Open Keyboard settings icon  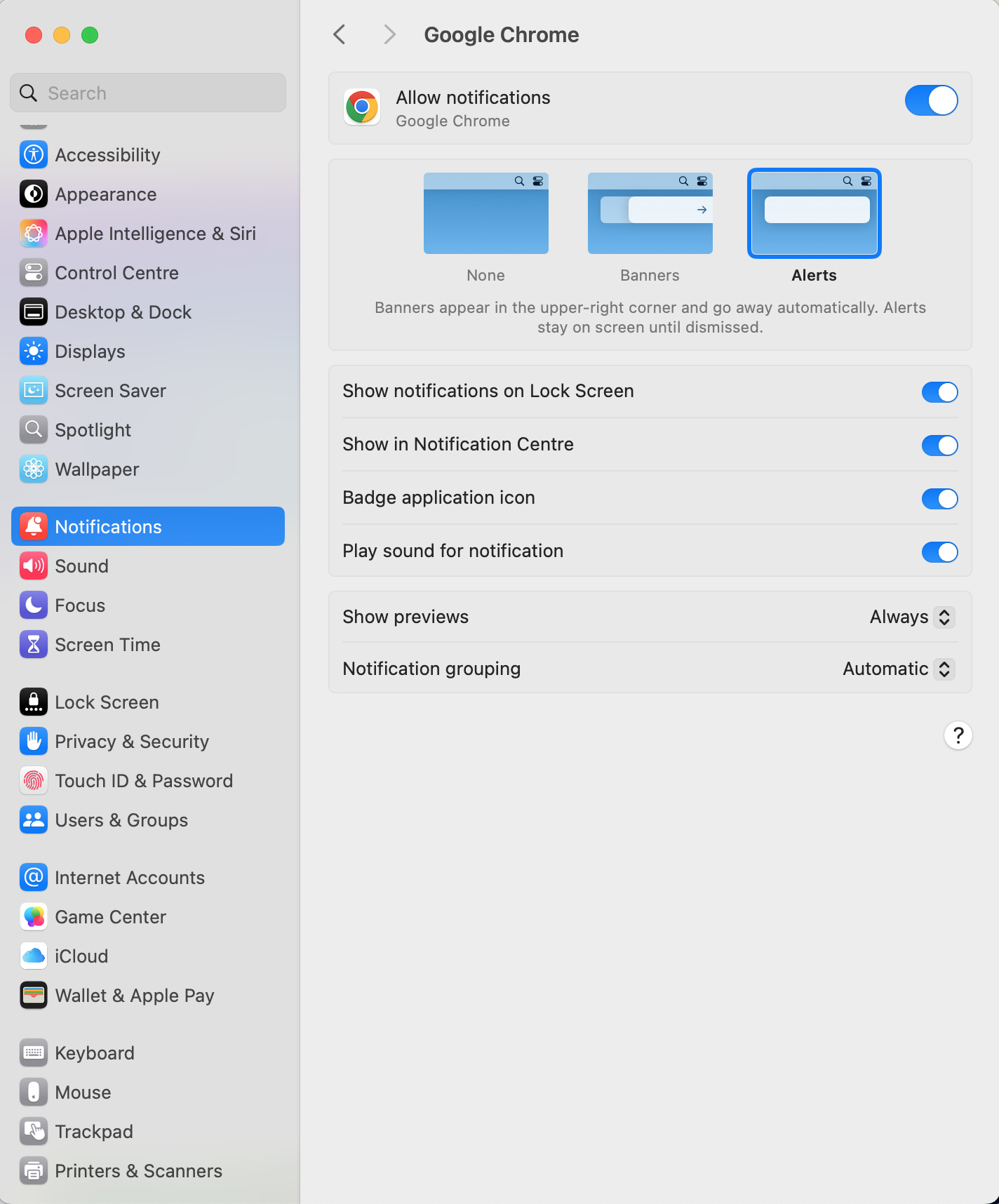tap(34, 1053)
